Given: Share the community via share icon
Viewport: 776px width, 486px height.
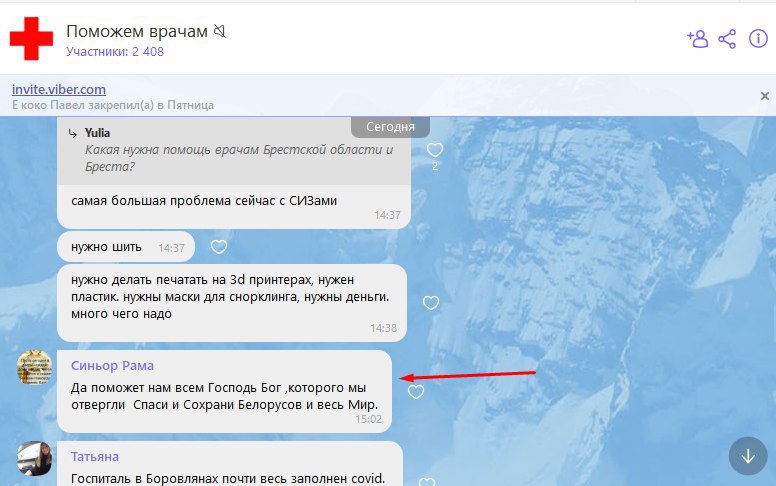Looking at the screenshot, I should click(727, 39).
